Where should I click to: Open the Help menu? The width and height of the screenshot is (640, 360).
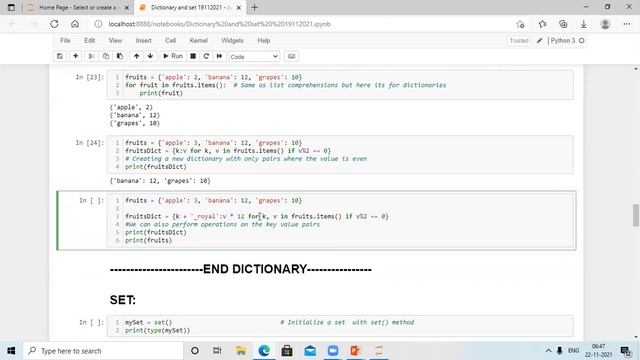coord(264,40)
